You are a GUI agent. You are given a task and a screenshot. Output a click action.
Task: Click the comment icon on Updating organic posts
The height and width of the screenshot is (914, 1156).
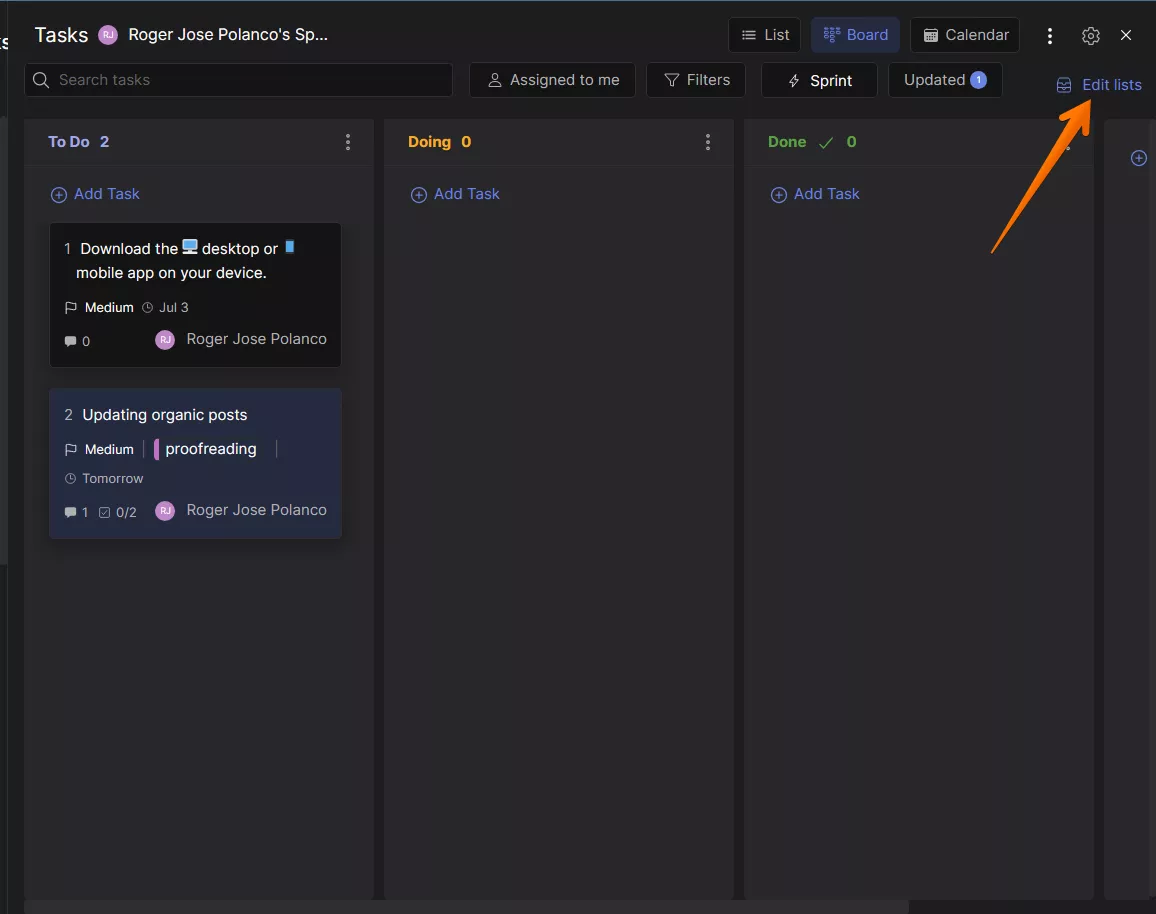pos(70,513)
